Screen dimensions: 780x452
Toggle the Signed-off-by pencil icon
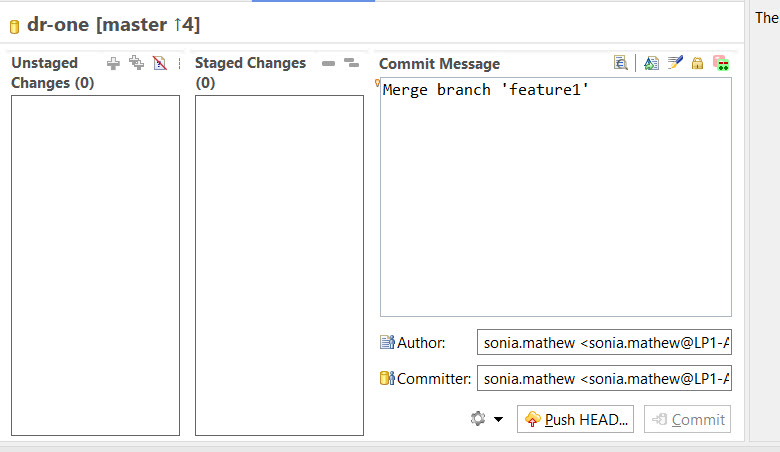(675, 63)
